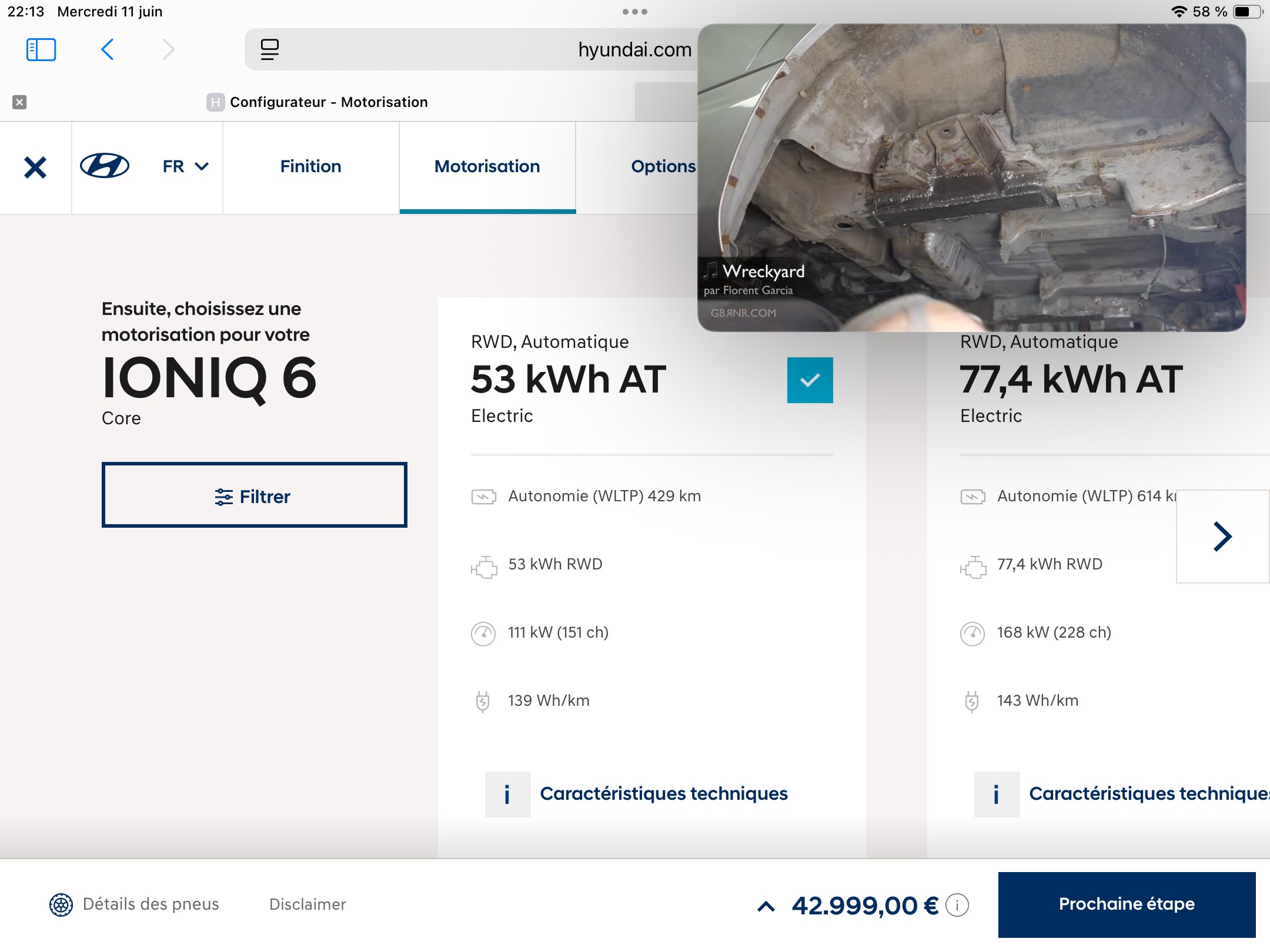Viewport: 1270px width, 952px height.
Task: Open the price info circle icon
Action: (x=957, y=906)
